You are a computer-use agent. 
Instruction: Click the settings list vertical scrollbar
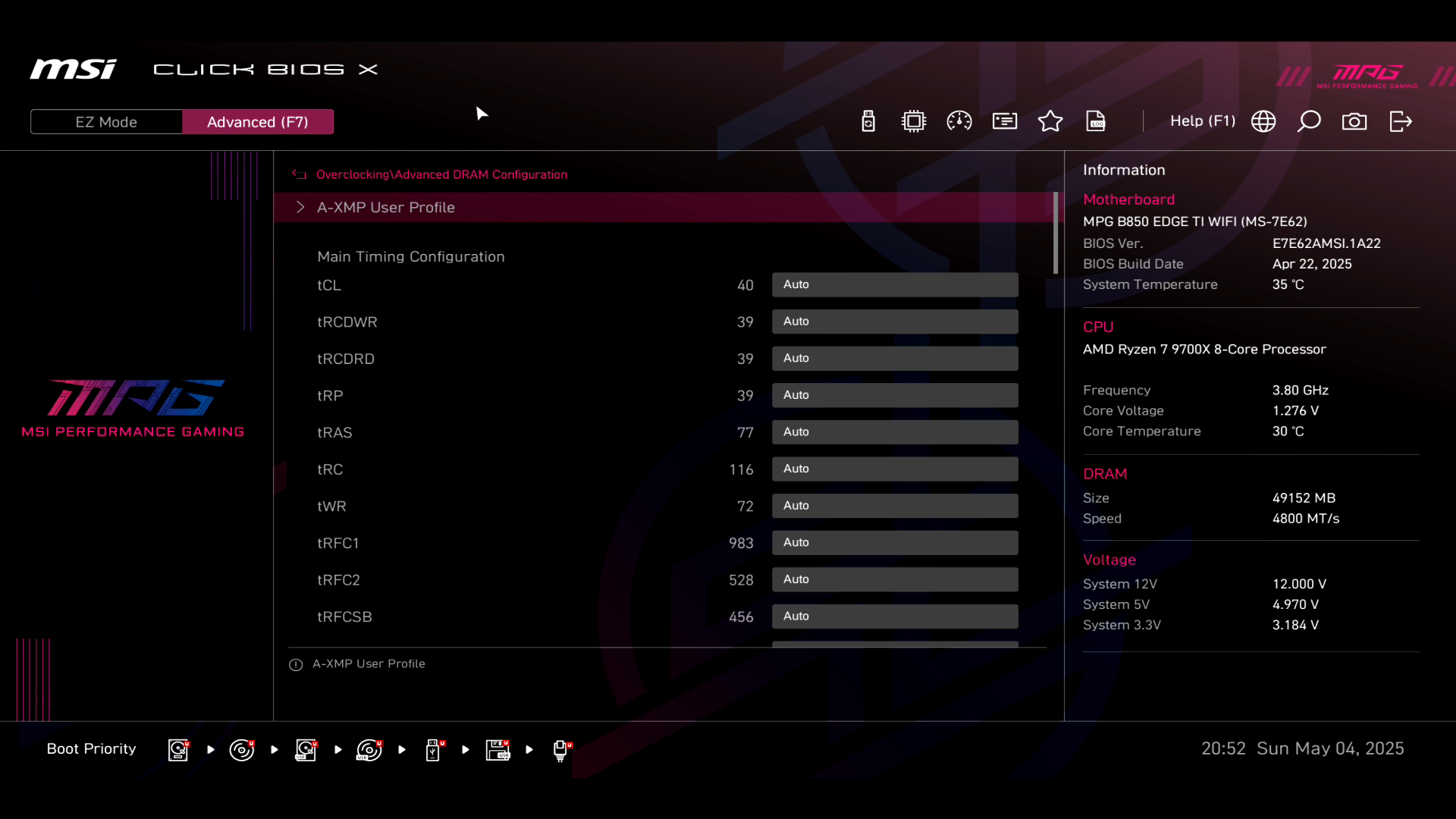click(x=1056, y=234)
